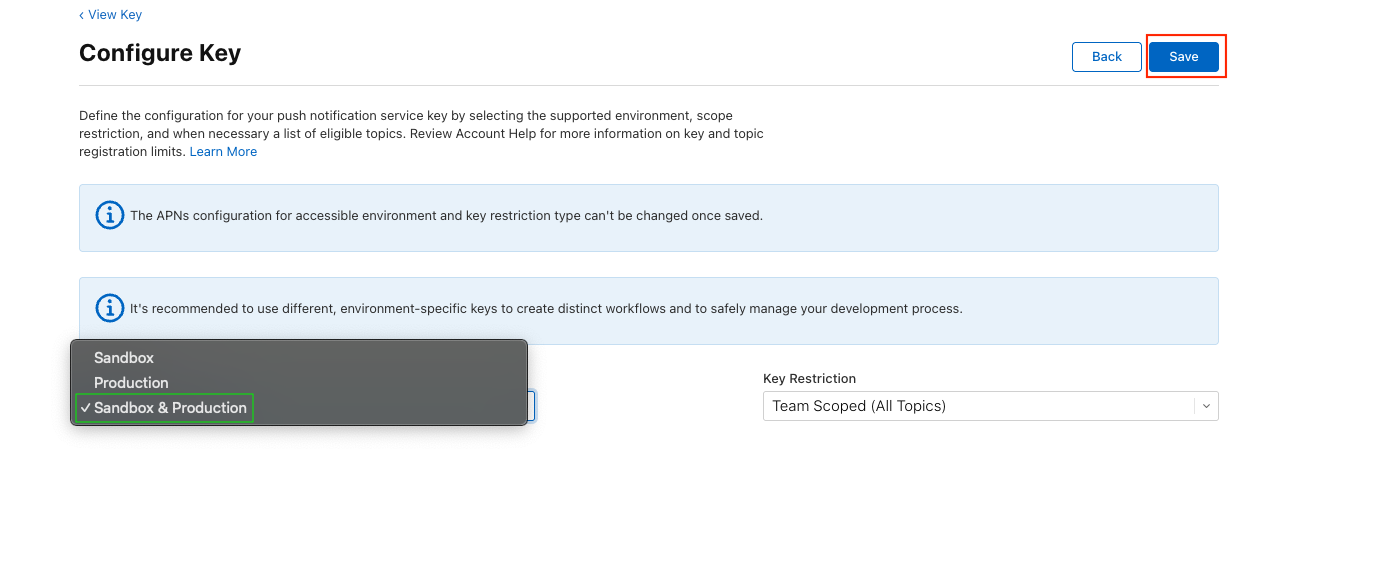The height and width of the screenshot is (584, 1373).
Task: Click the recommended environment-specific keys message
Action: coord(546,309)
